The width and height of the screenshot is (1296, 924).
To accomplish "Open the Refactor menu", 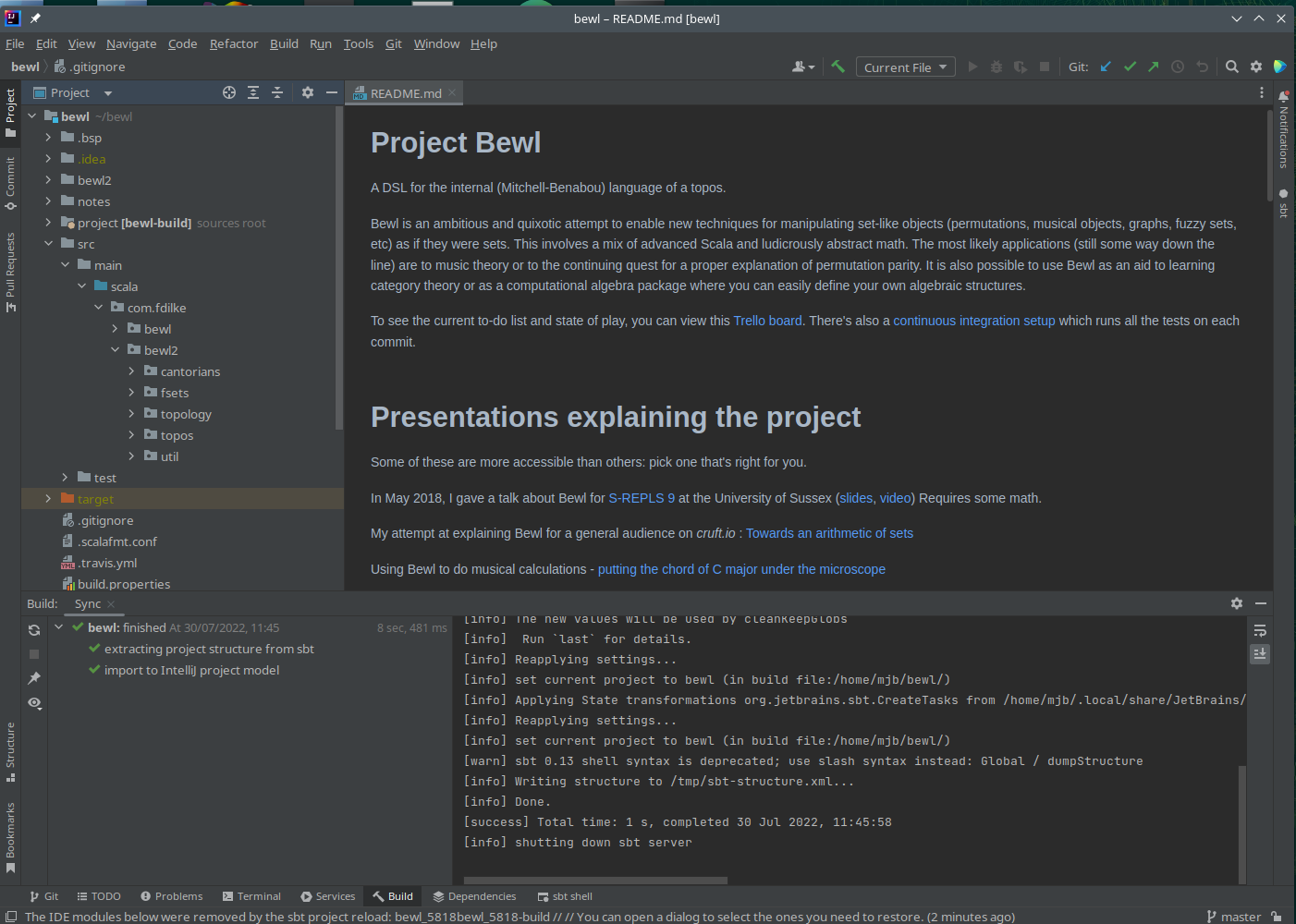I will coord(234,43).
